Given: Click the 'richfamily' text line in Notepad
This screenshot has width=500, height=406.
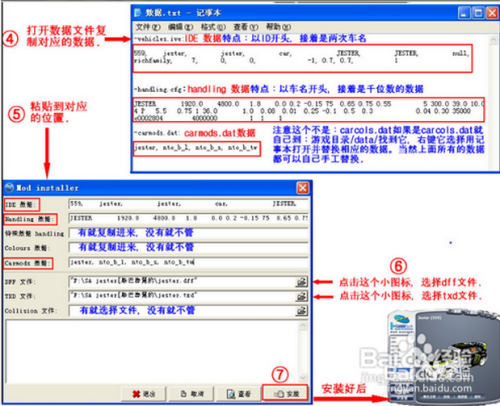Looking at the screenshot, I should 266,61.
